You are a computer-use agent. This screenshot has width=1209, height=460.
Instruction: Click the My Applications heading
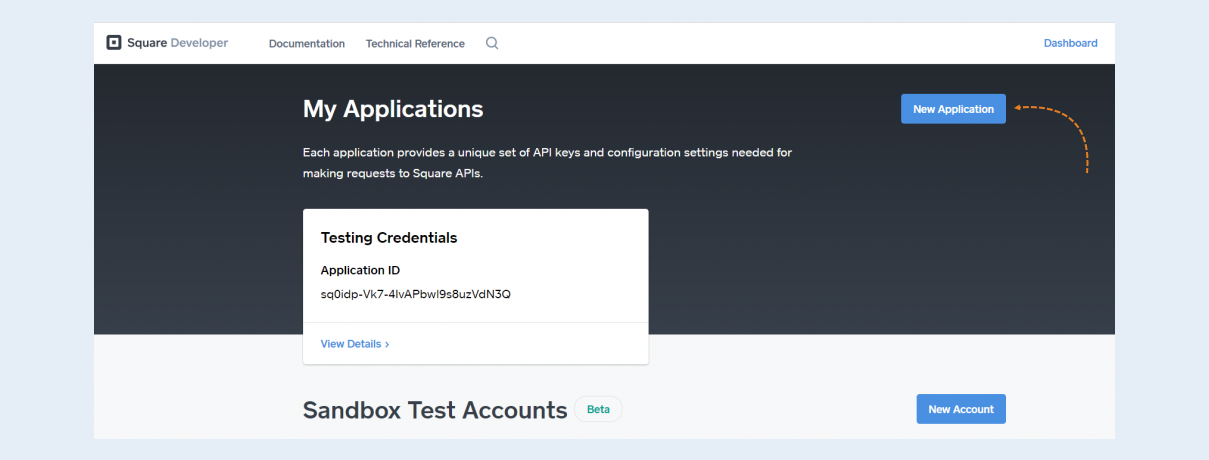click(x=393, y=109)
